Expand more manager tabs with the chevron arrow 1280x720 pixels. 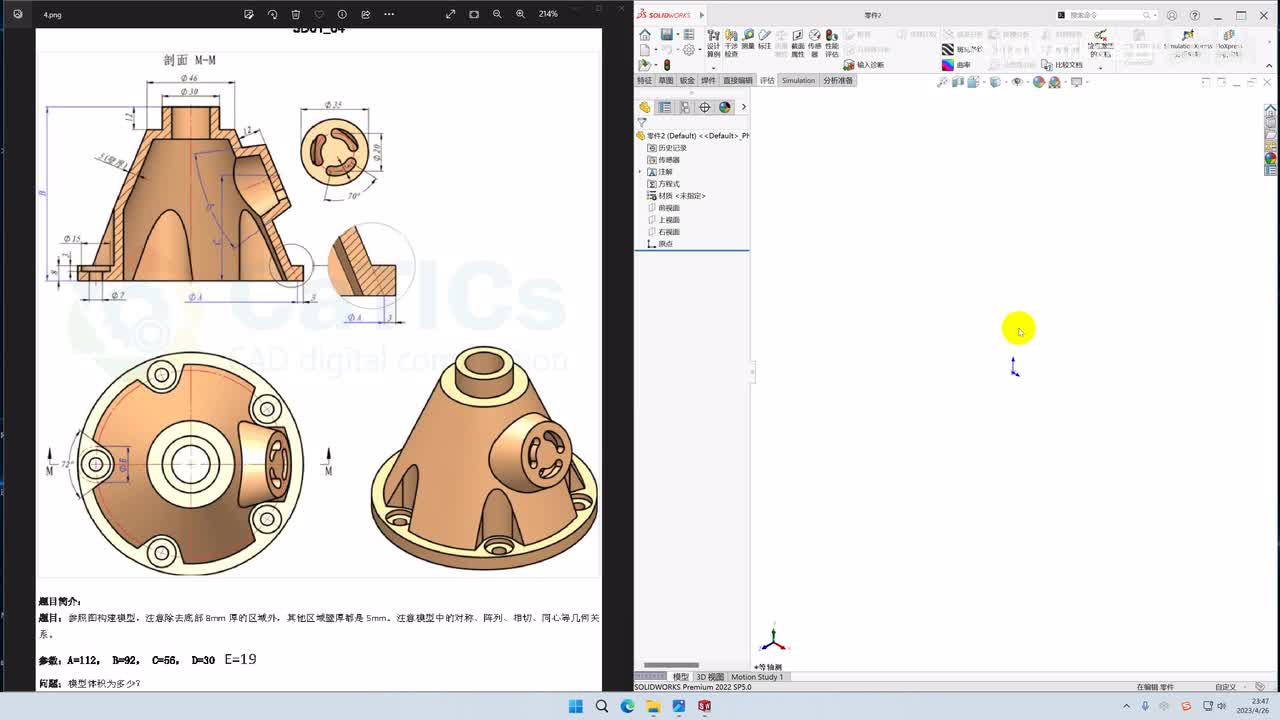(x=743, y=107)
